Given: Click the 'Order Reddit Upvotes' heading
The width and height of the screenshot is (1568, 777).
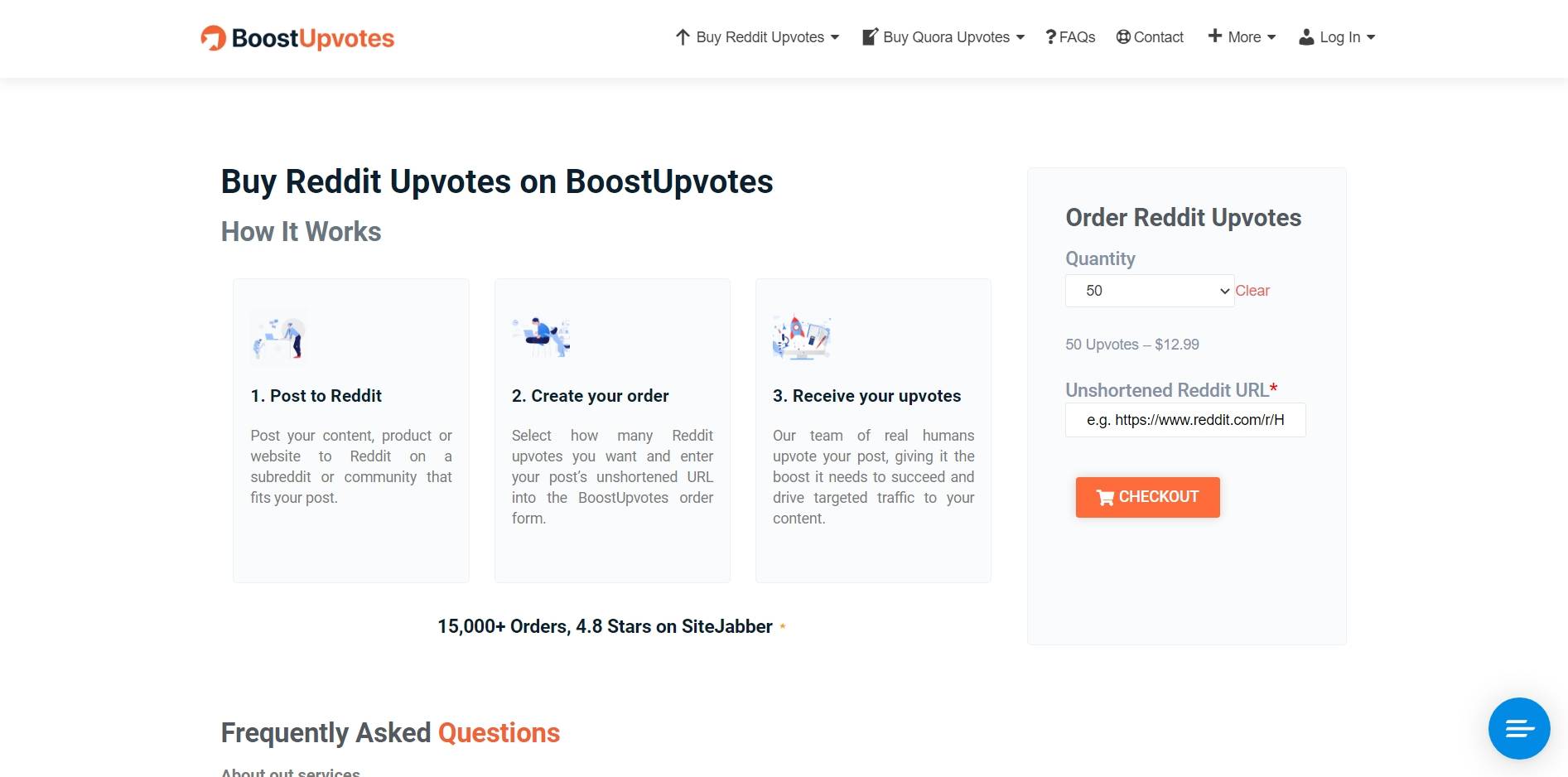Looking at the screenshot, I should [1184, 218].
